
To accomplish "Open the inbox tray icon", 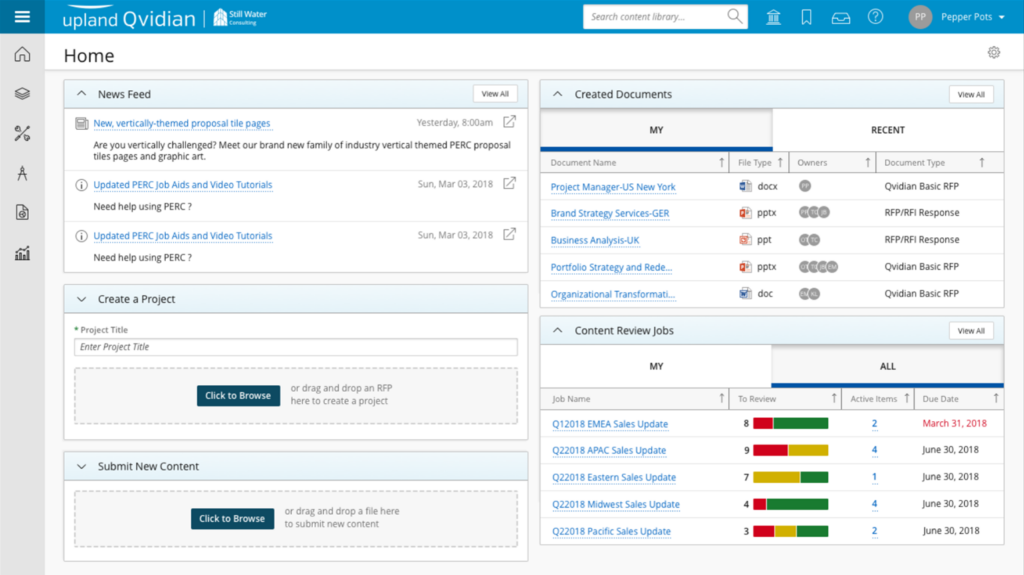I will [x=841, y=17].
